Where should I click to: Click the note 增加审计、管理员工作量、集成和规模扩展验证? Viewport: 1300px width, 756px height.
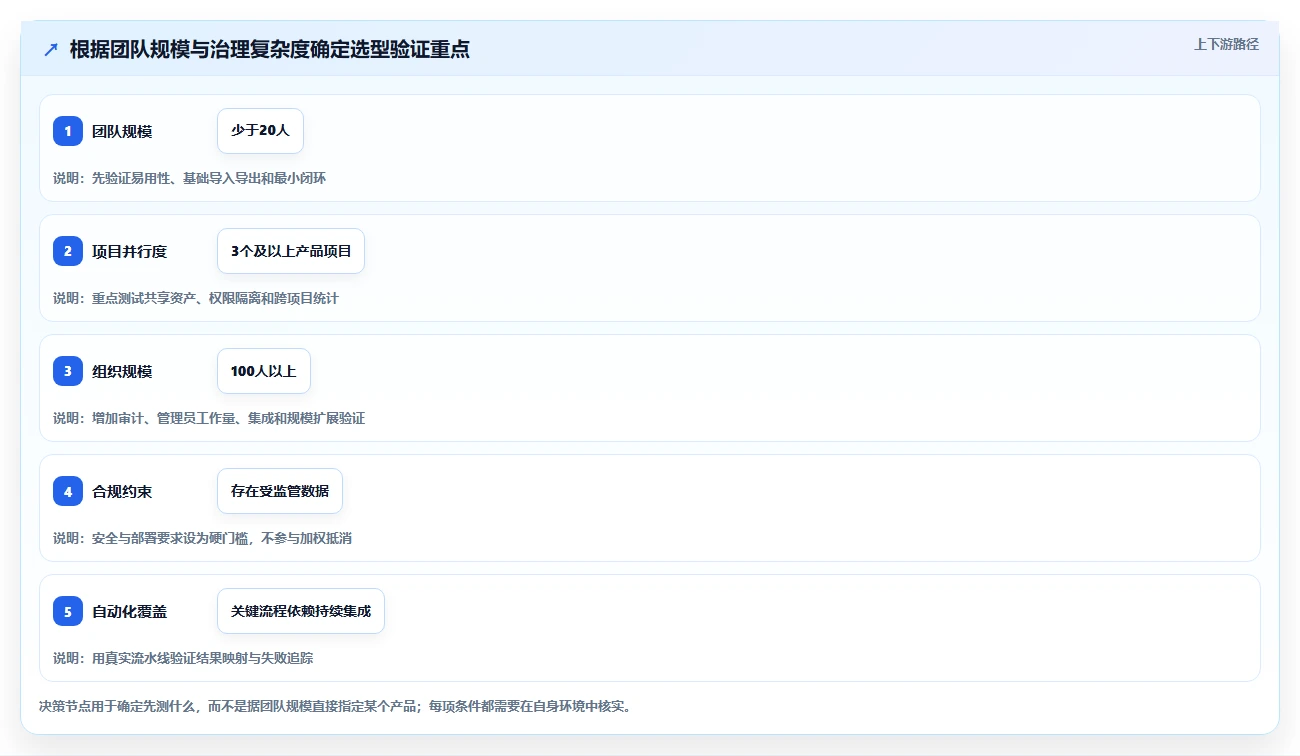tap(228, 418)
